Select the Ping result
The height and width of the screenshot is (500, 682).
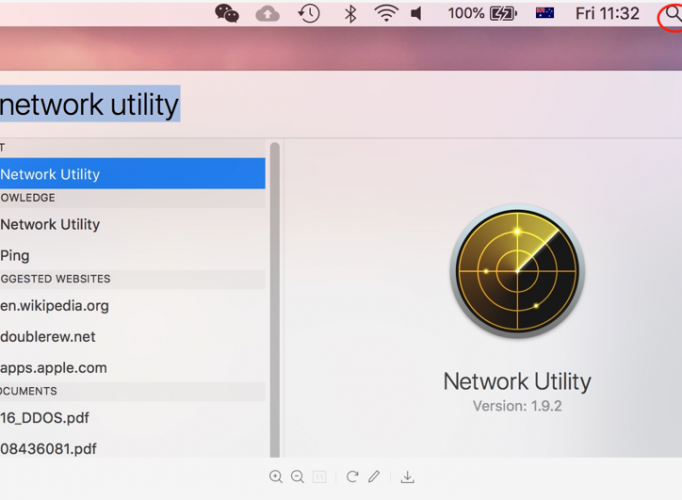133,255
